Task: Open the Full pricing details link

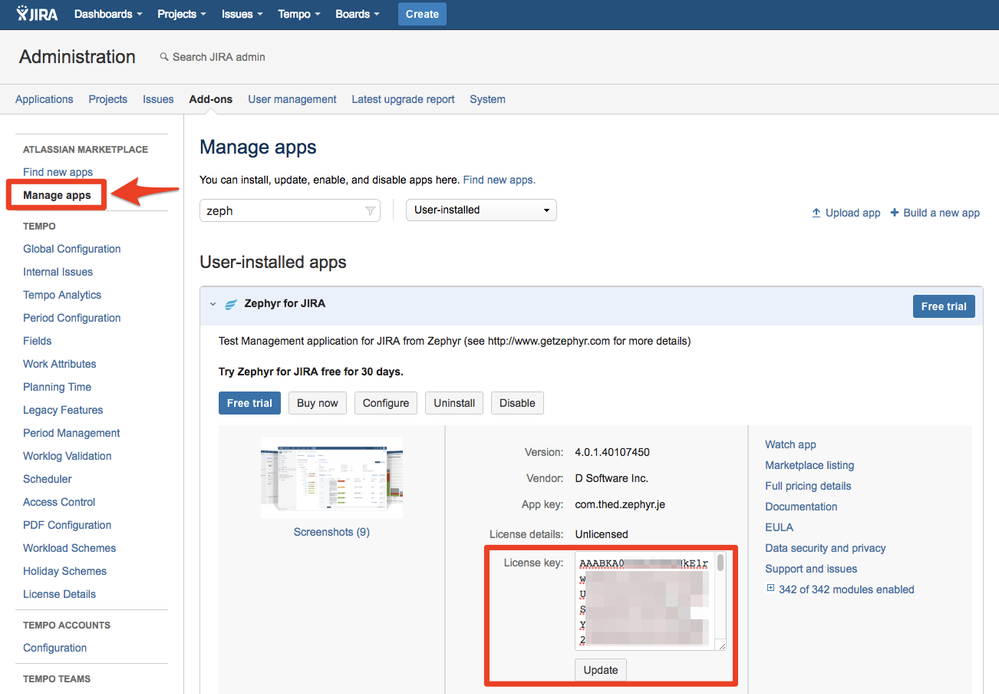Action: (808, 486)
